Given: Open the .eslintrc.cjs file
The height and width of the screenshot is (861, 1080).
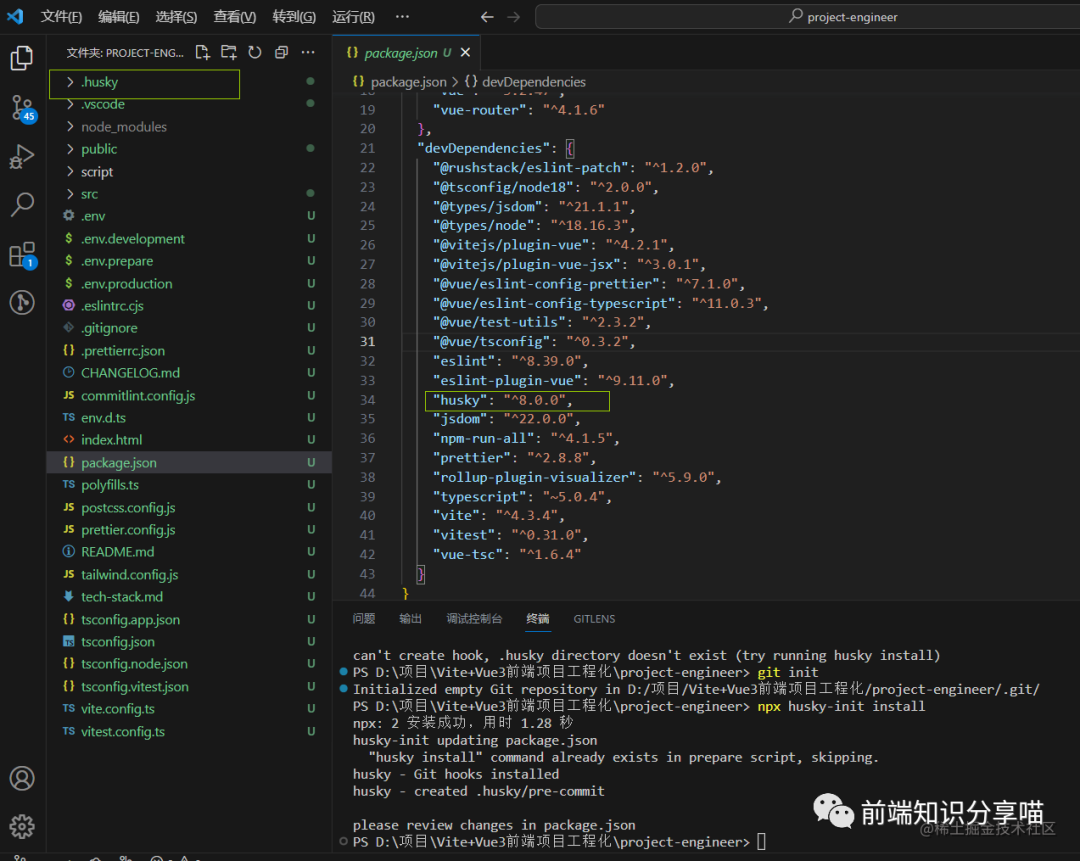Looking at the screenshot, I should click(x=189, y=306).
